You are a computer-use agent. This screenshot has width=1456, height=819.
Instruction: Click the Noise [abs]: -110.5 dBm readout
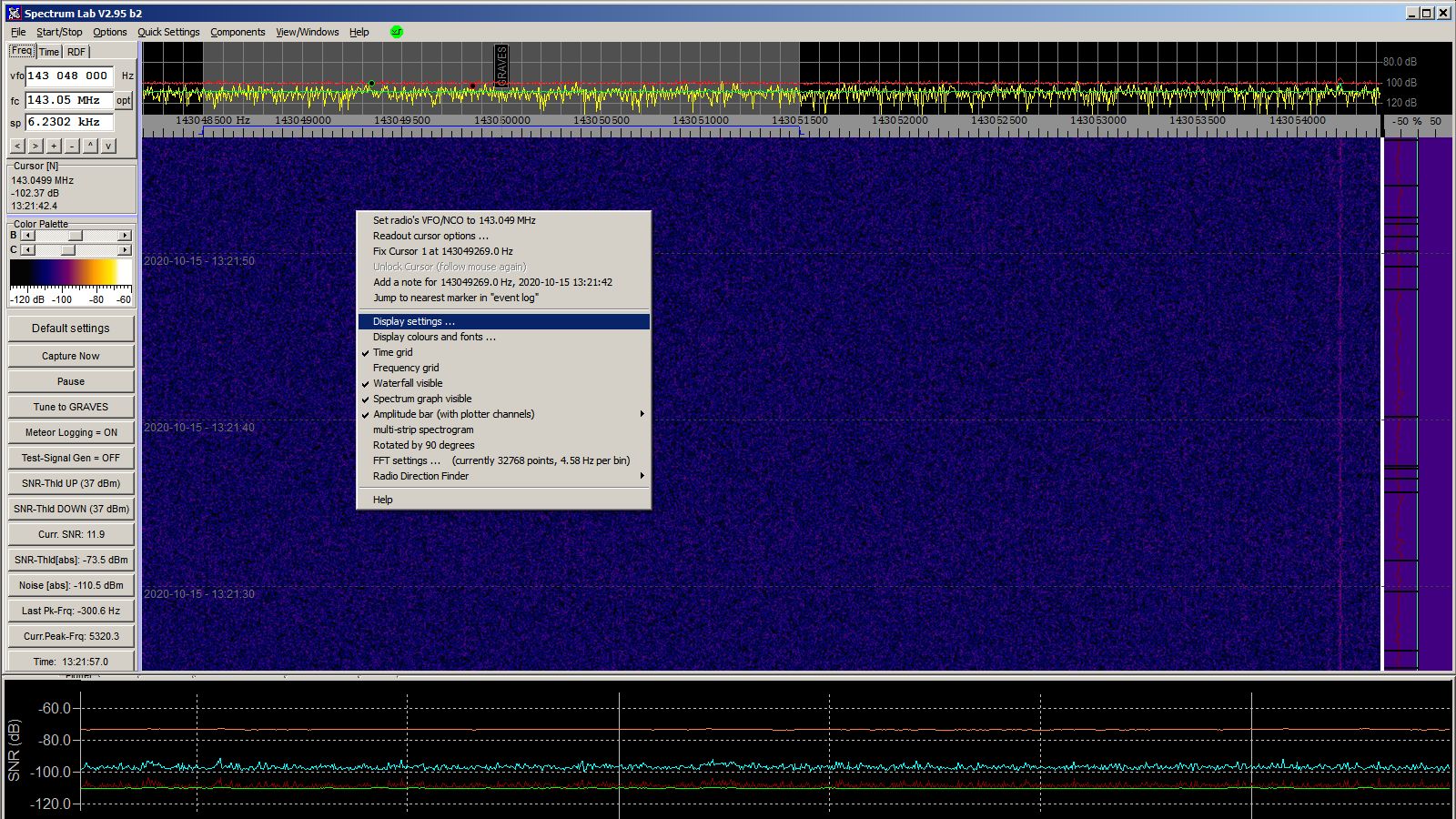click(71, 585)
